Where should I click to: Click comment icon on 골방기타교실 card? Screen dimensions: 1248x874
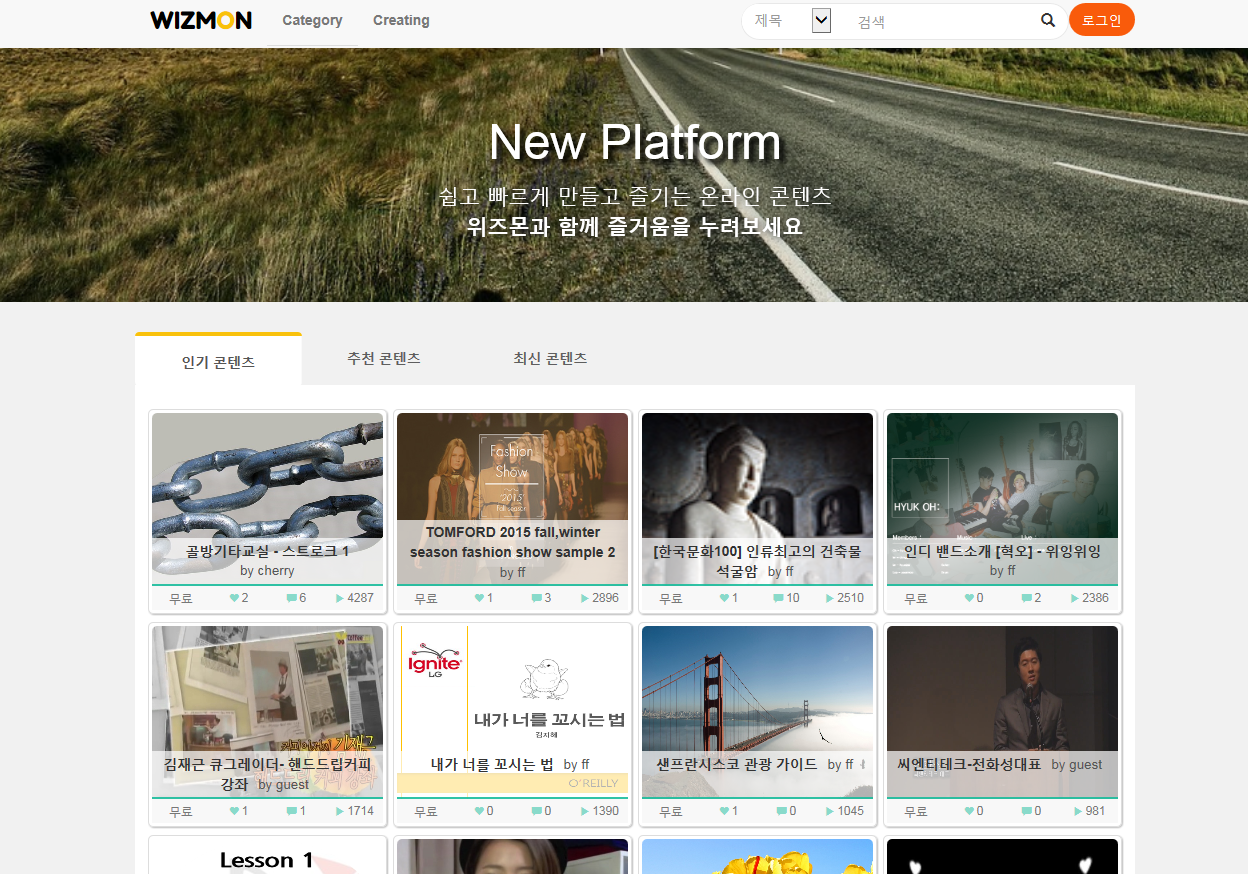pyautogui.click(x=292, y=598)
